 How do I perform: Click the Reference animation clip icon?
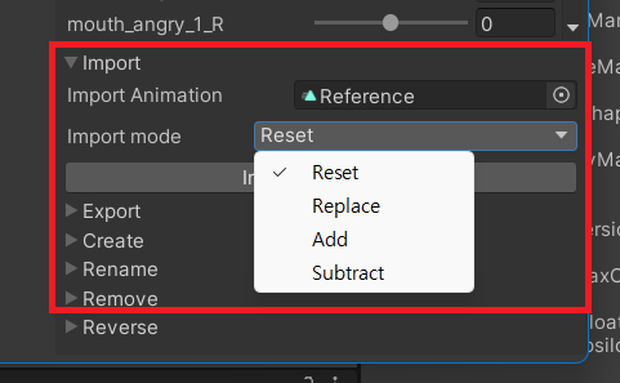(309, 96)
